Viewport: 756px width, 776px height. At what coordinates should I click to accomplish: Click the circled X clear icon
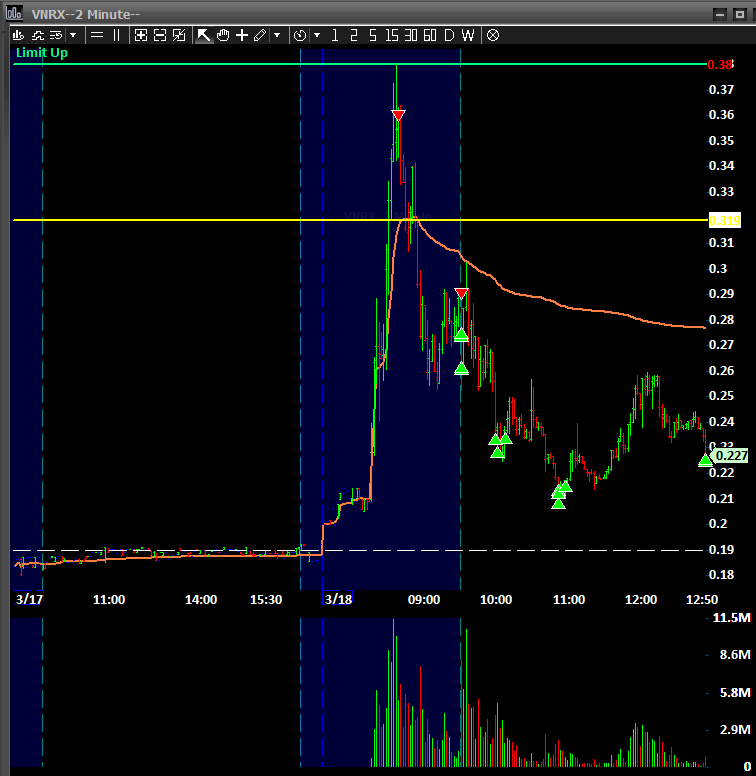pyautogui.click(x=493, y=35)
